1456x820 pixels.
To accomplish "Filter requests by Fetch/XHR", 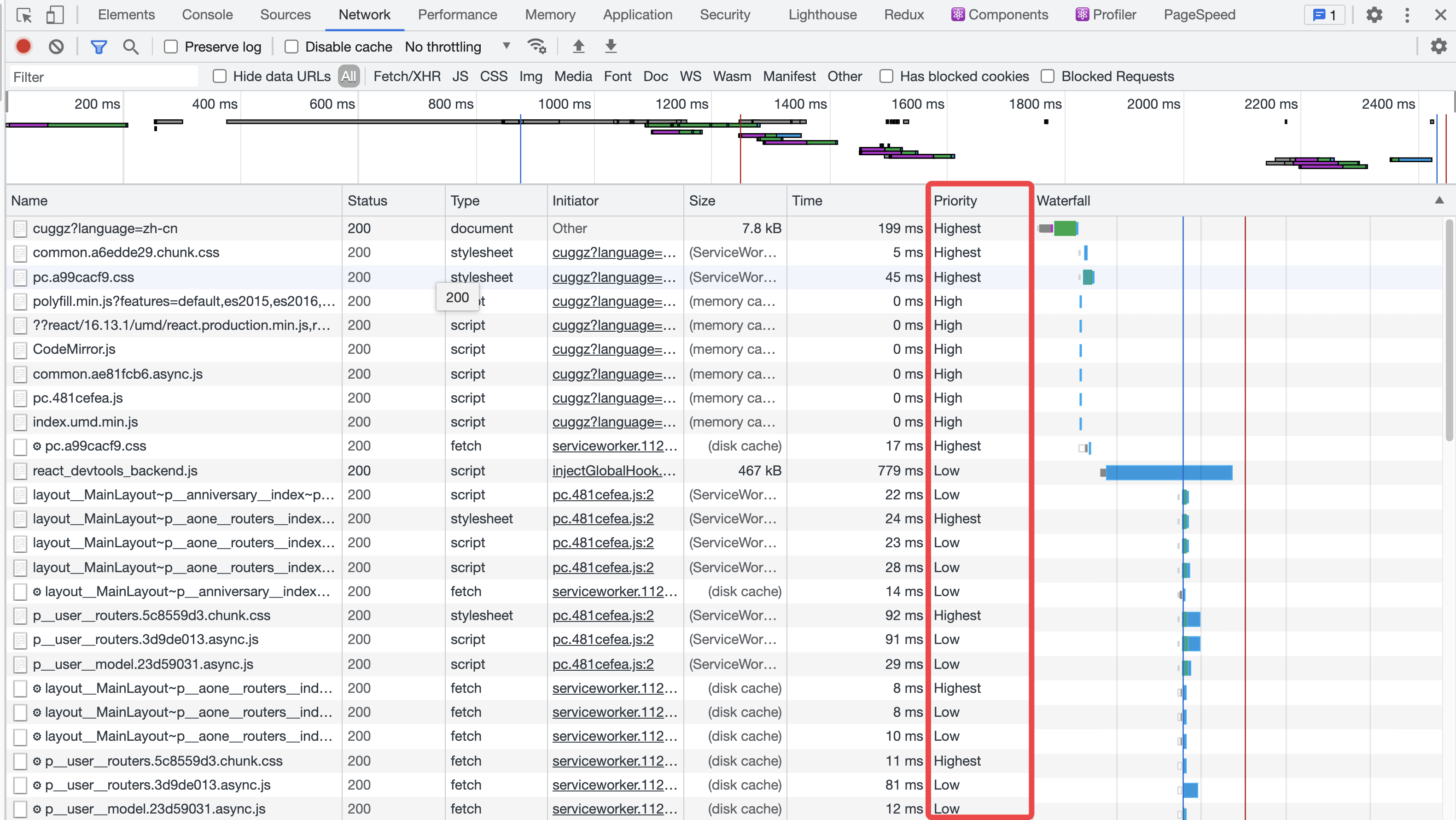I will 407,76.
